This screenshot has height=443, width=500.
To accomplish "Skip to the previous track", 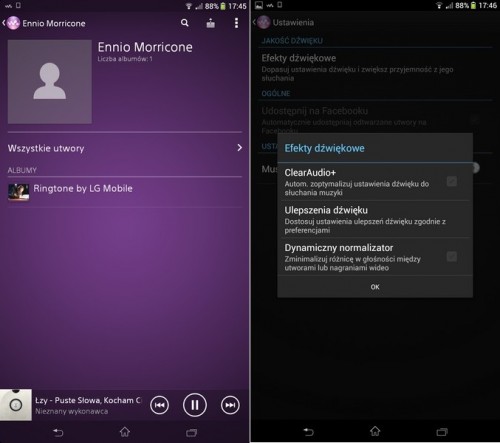I will 159,405.
